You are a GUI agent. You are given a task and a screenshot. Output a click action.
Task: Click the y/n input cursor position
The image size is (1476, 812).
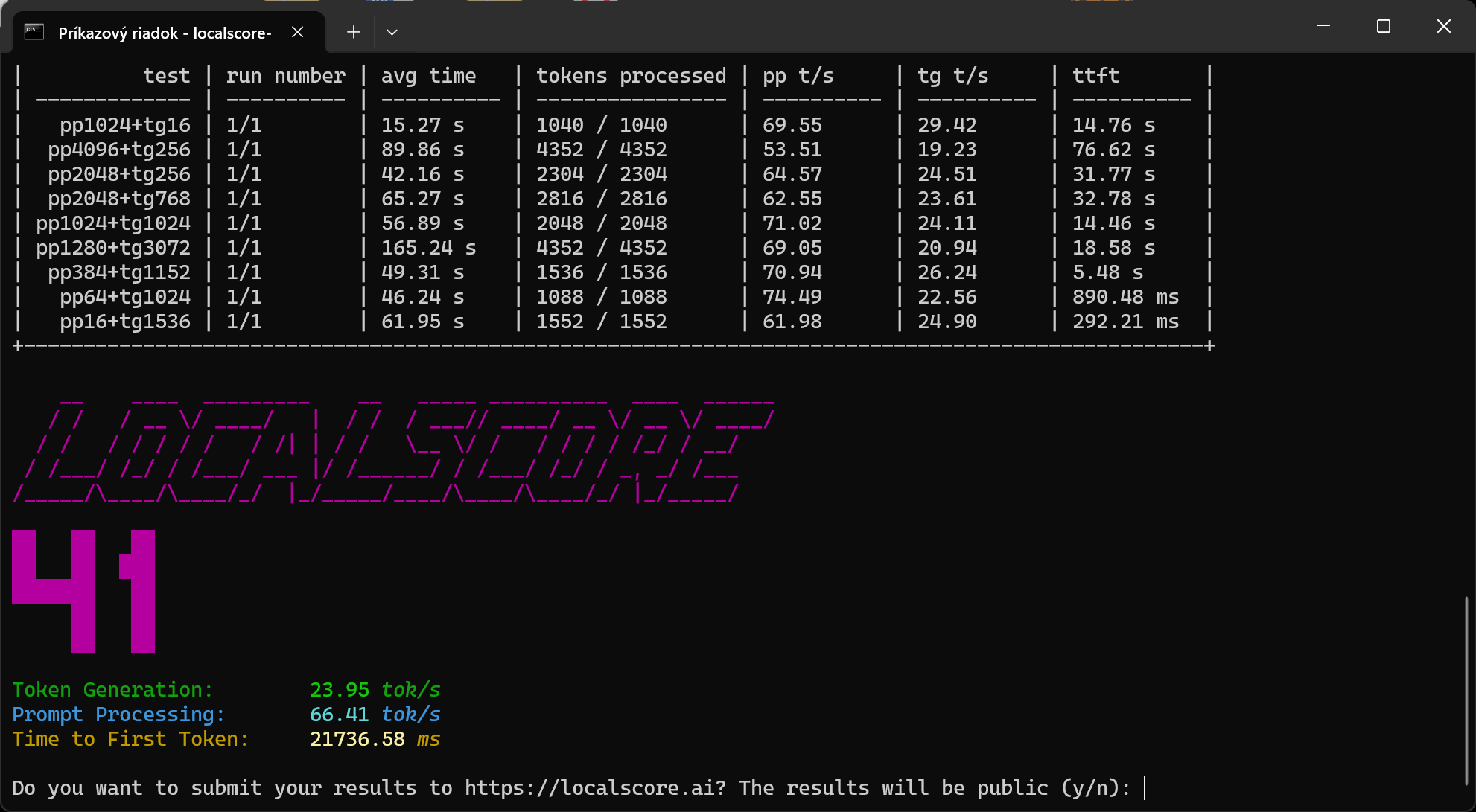(1145, 787)
